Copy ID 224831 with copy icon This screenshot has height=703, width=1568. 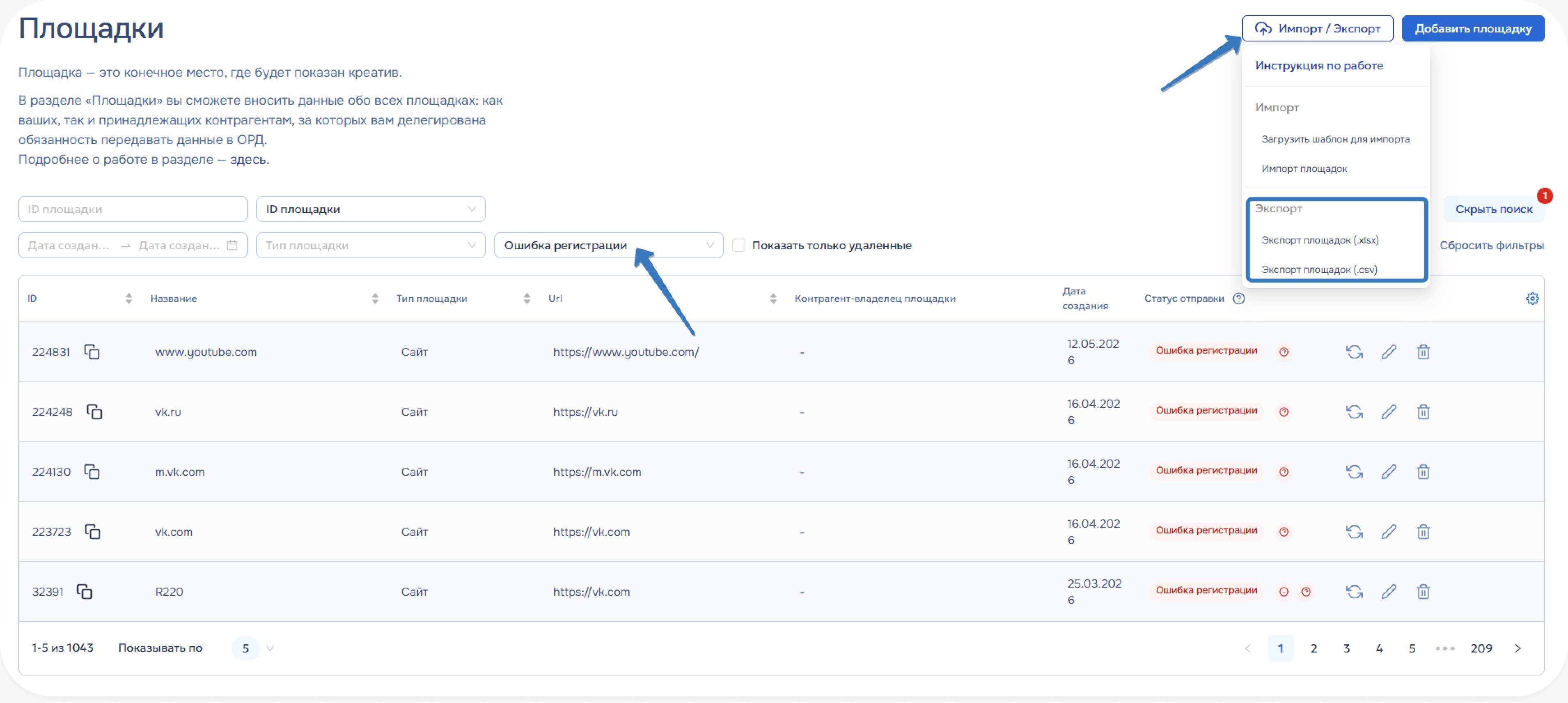pyautogui.click(x=92, y=351)
